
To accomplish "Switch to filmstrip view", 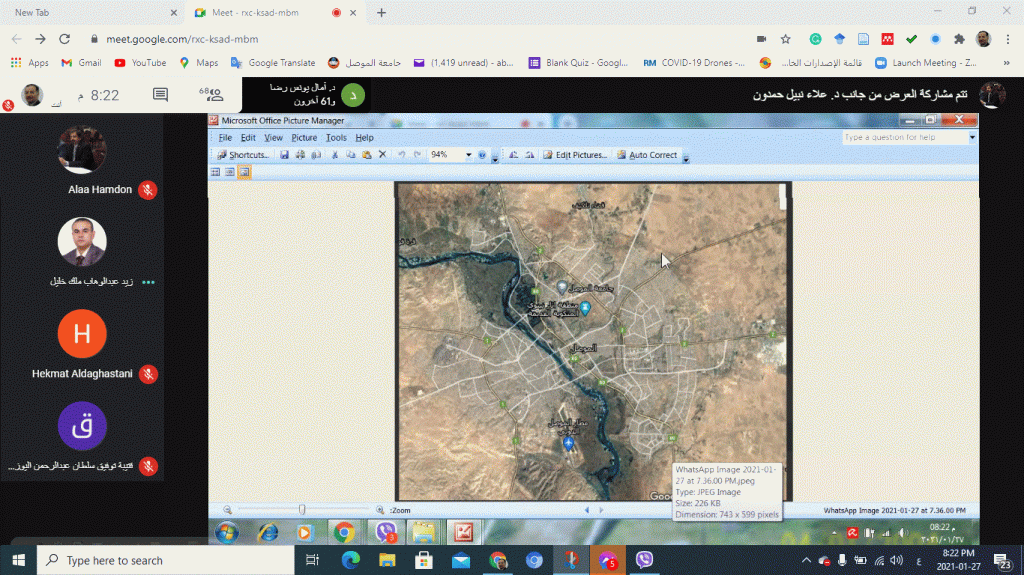I will pos(230,172).
